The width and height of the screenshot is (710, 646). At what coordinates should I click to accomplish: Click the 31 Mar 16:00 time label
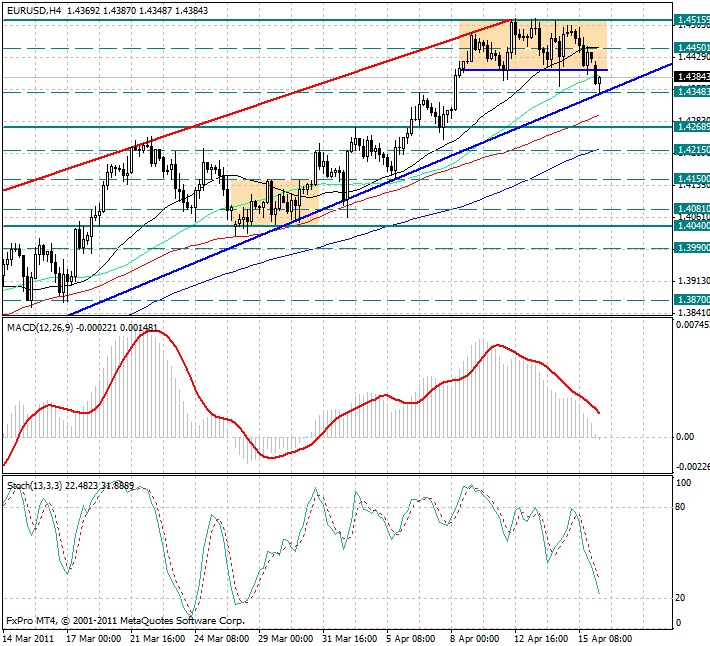(x=350, y=639)
